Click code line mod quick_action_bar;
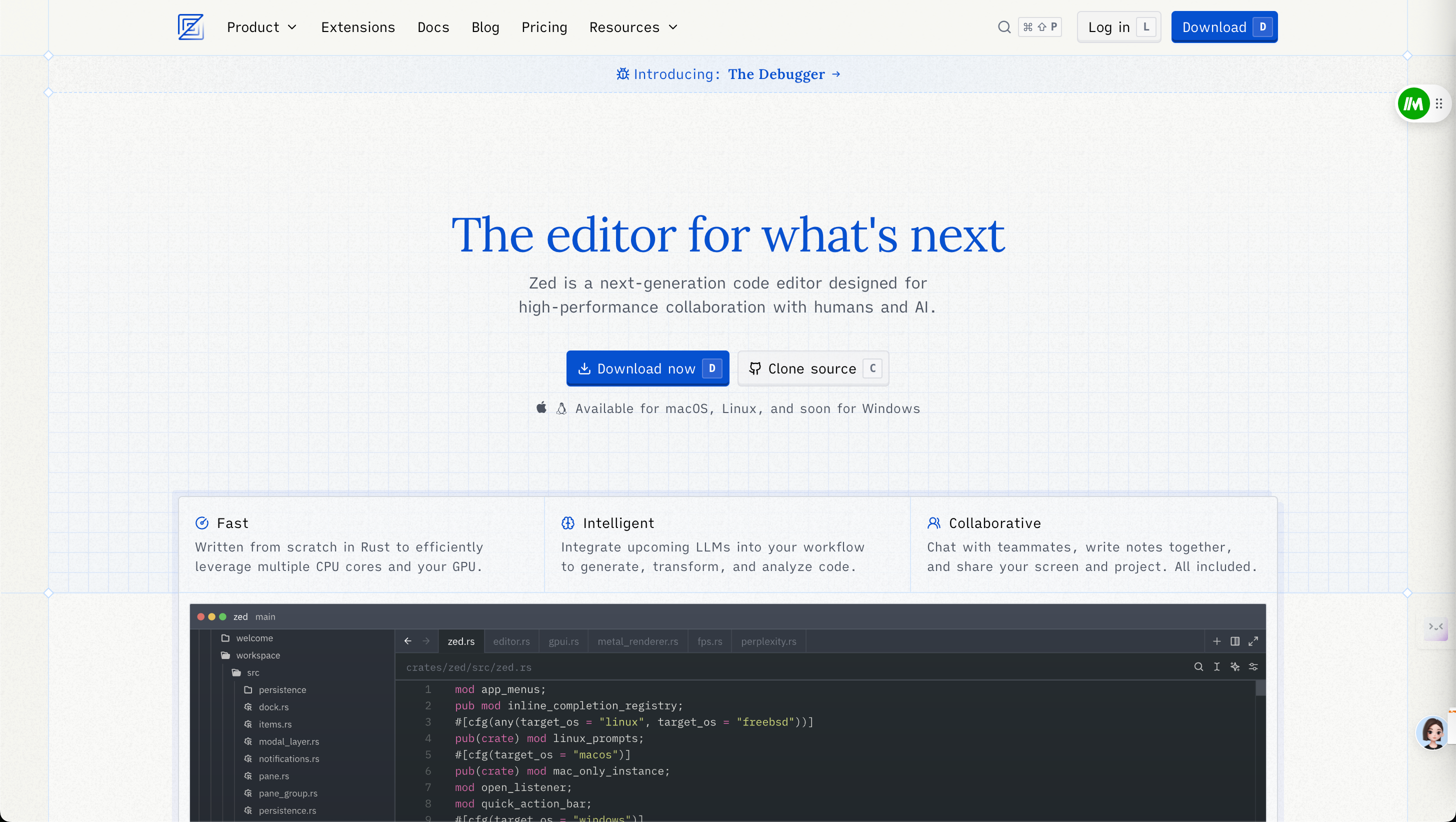 [x=523, y=803]
